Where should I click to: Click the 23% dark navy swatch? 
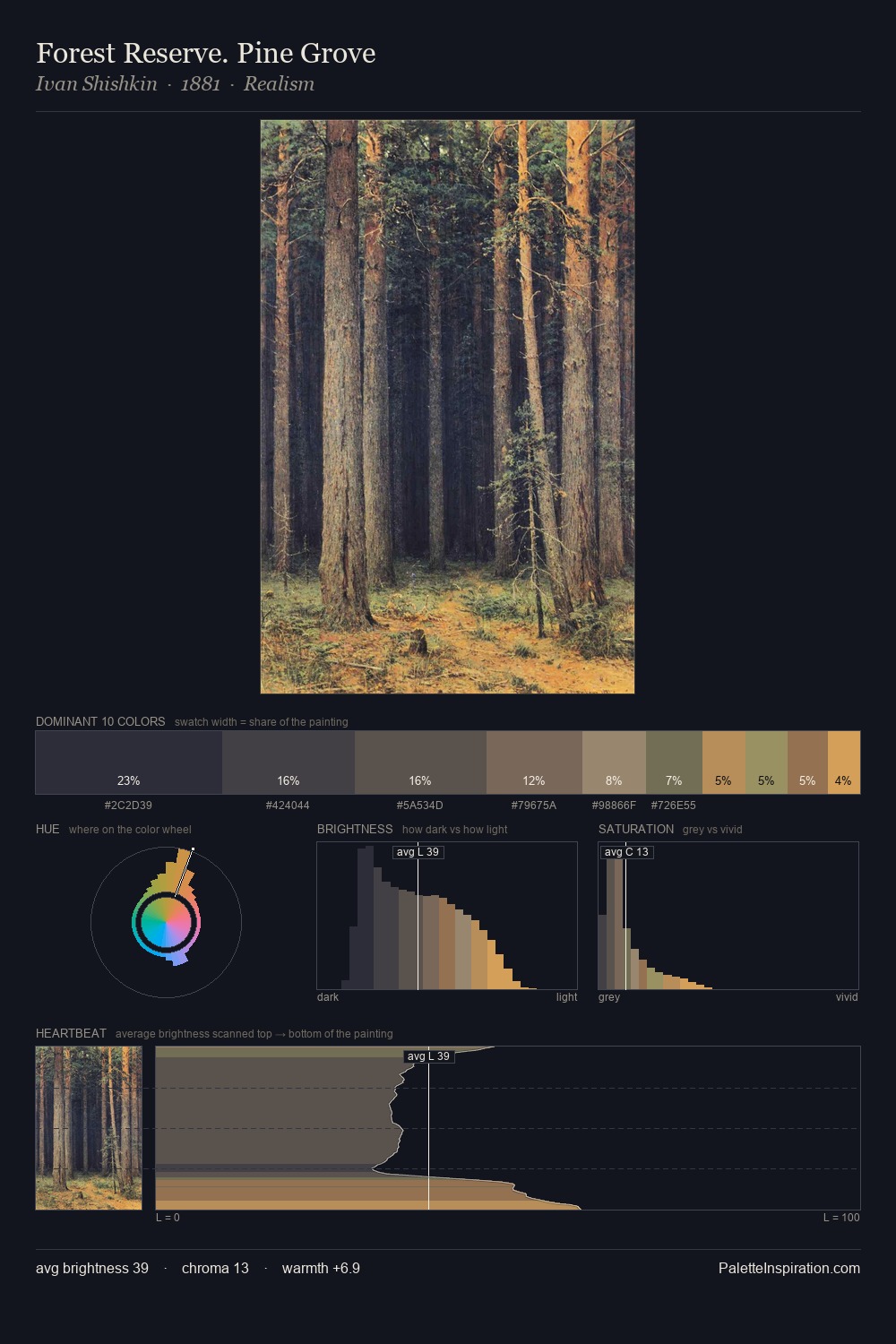tap(129, 762)
